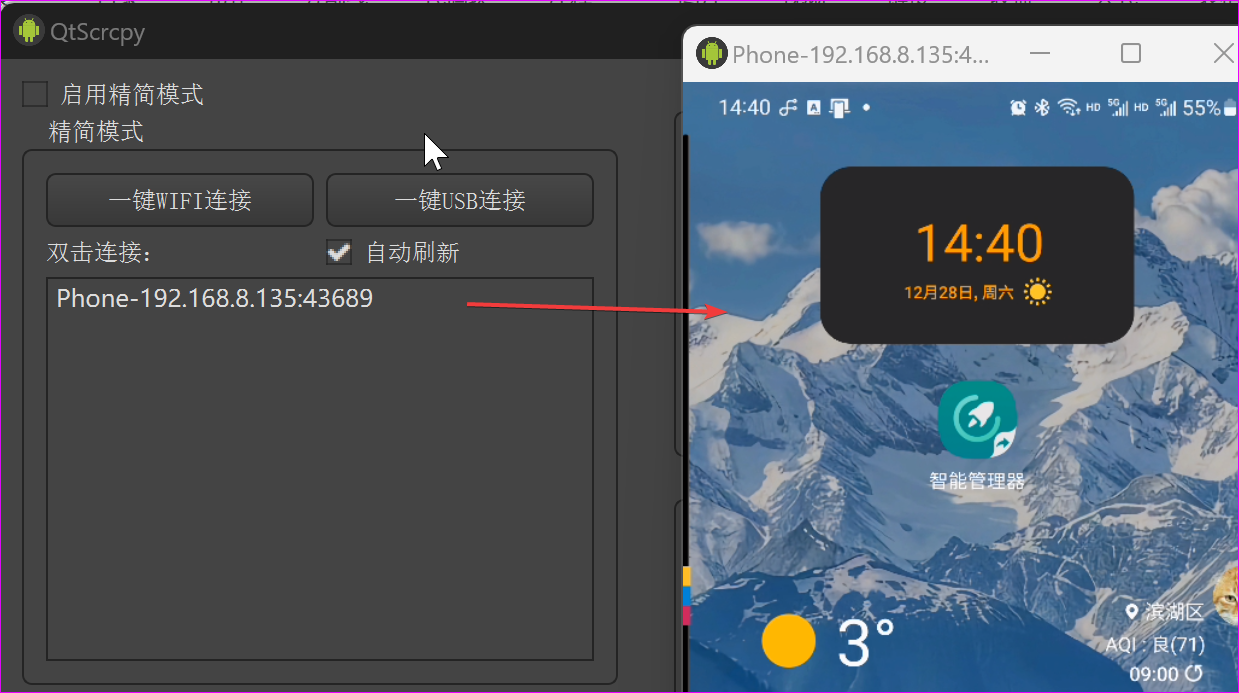1239x693 pixels.
Task: Open the QtScrcpy Android logo icon
Action: pos(29,30)
